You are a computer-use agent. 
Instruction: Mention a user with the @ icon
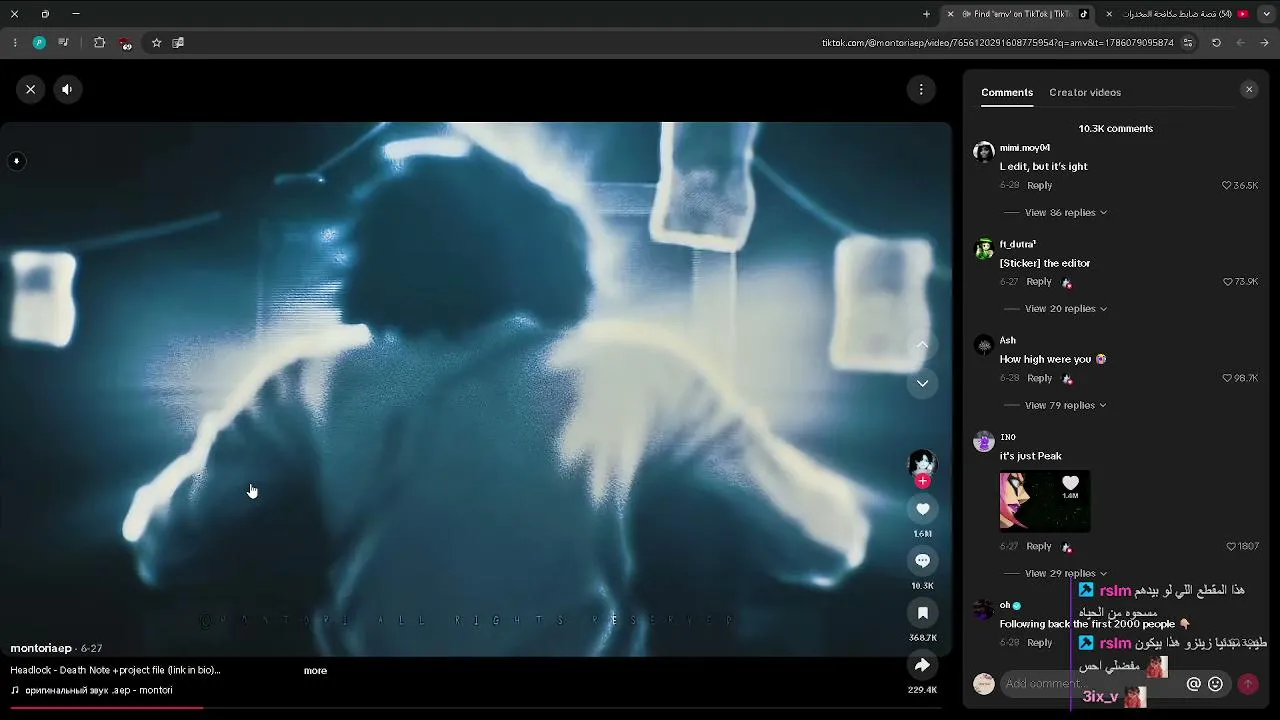[1193, 684]
